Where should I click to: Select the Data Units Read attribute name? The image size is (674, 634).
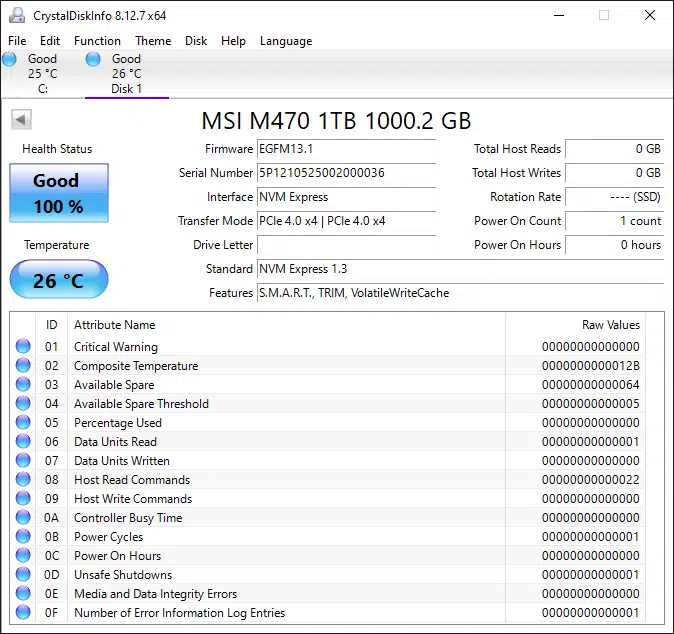115,441
